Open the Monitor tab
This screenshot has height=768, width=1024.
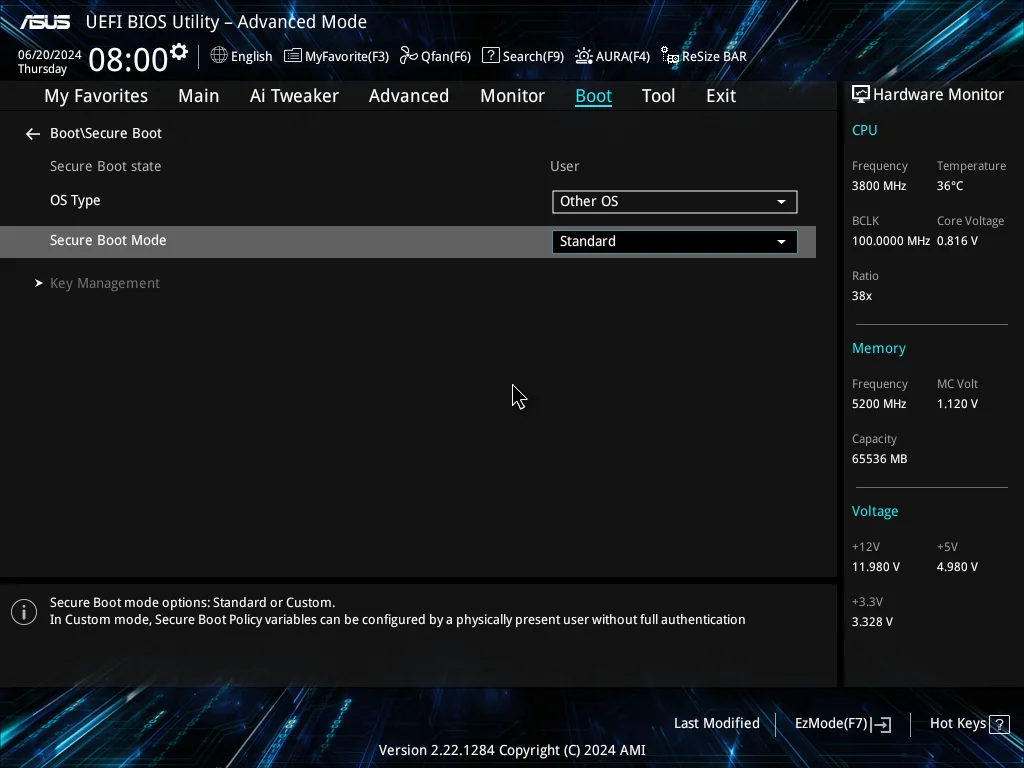[x=513, y=96]
